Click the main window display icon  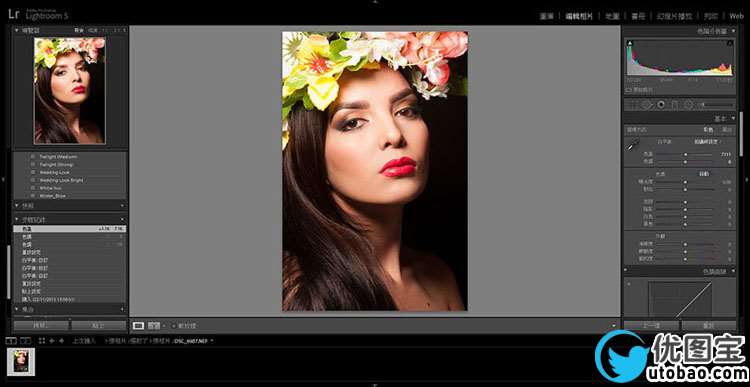pos(11,341)
